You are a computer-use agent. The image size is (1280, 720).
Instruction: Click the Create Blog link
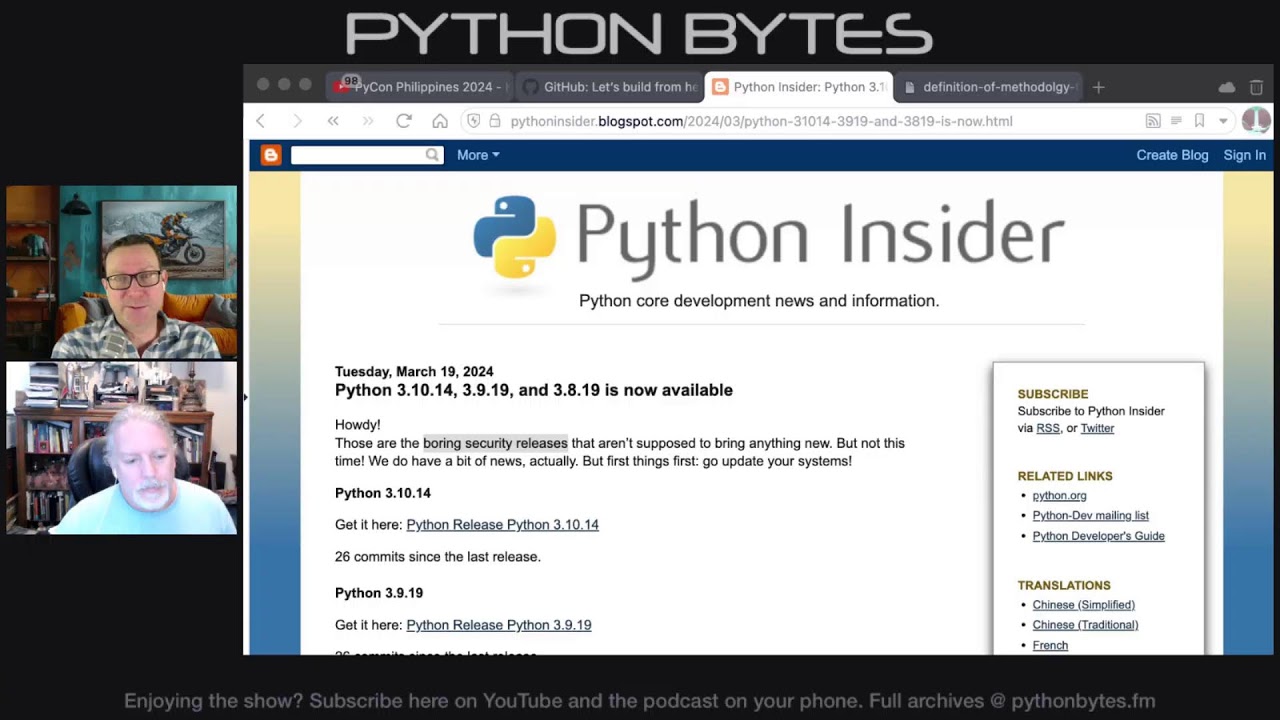click(1172, 155)
